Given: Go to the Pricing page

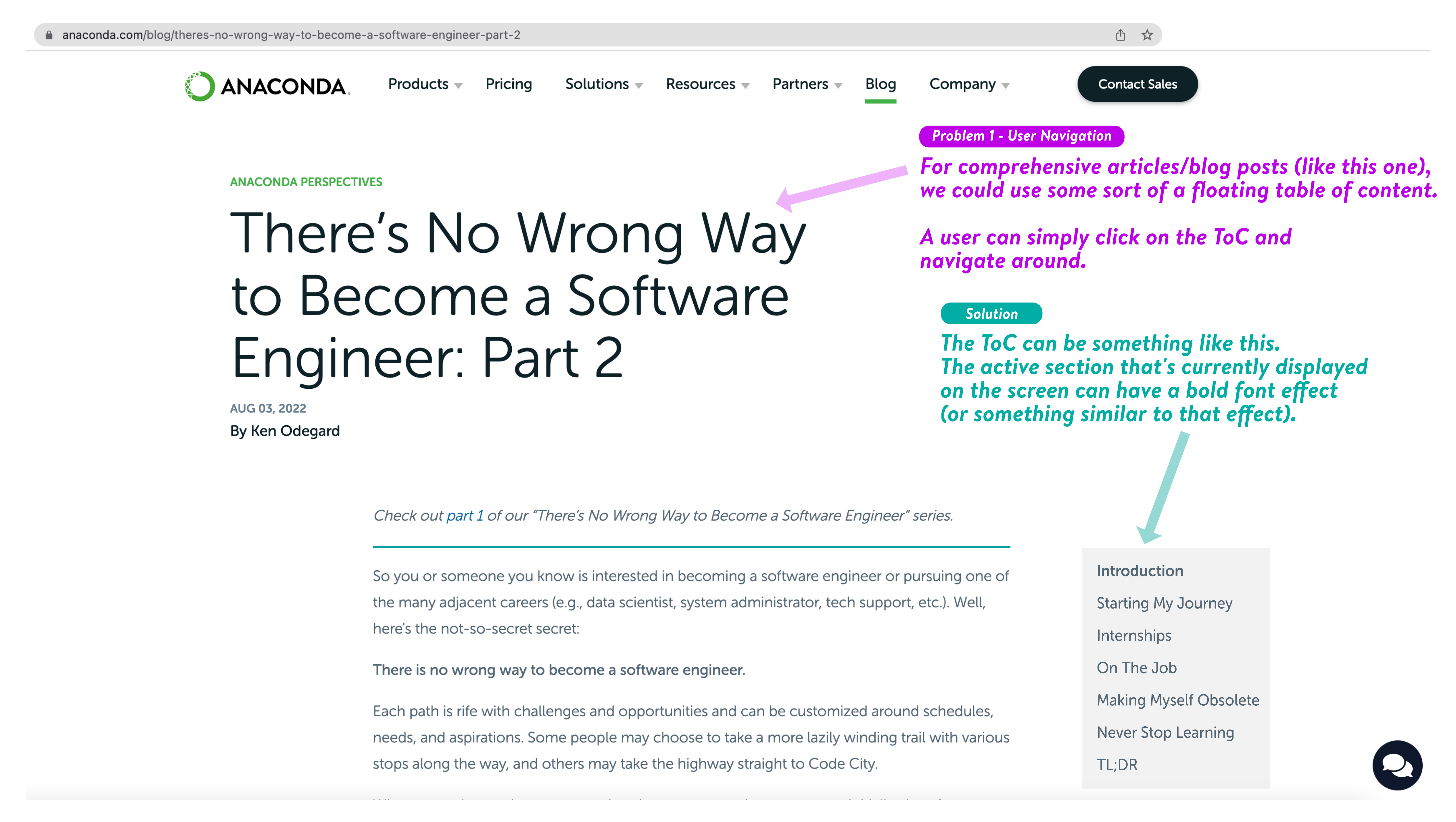Looking at the screenshot, I should [x=508, y=84].
